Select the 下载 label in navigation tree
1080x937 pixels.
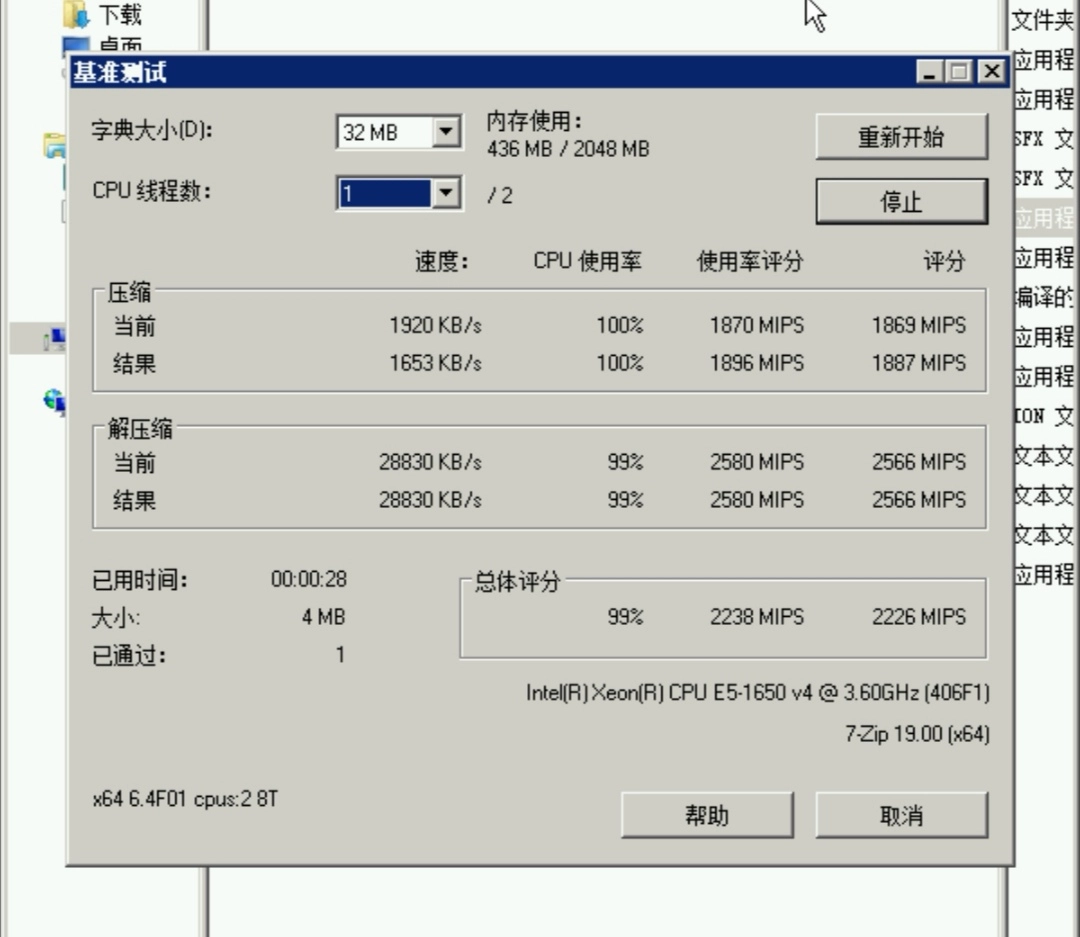pyautogui.click(x=120, y=15)
